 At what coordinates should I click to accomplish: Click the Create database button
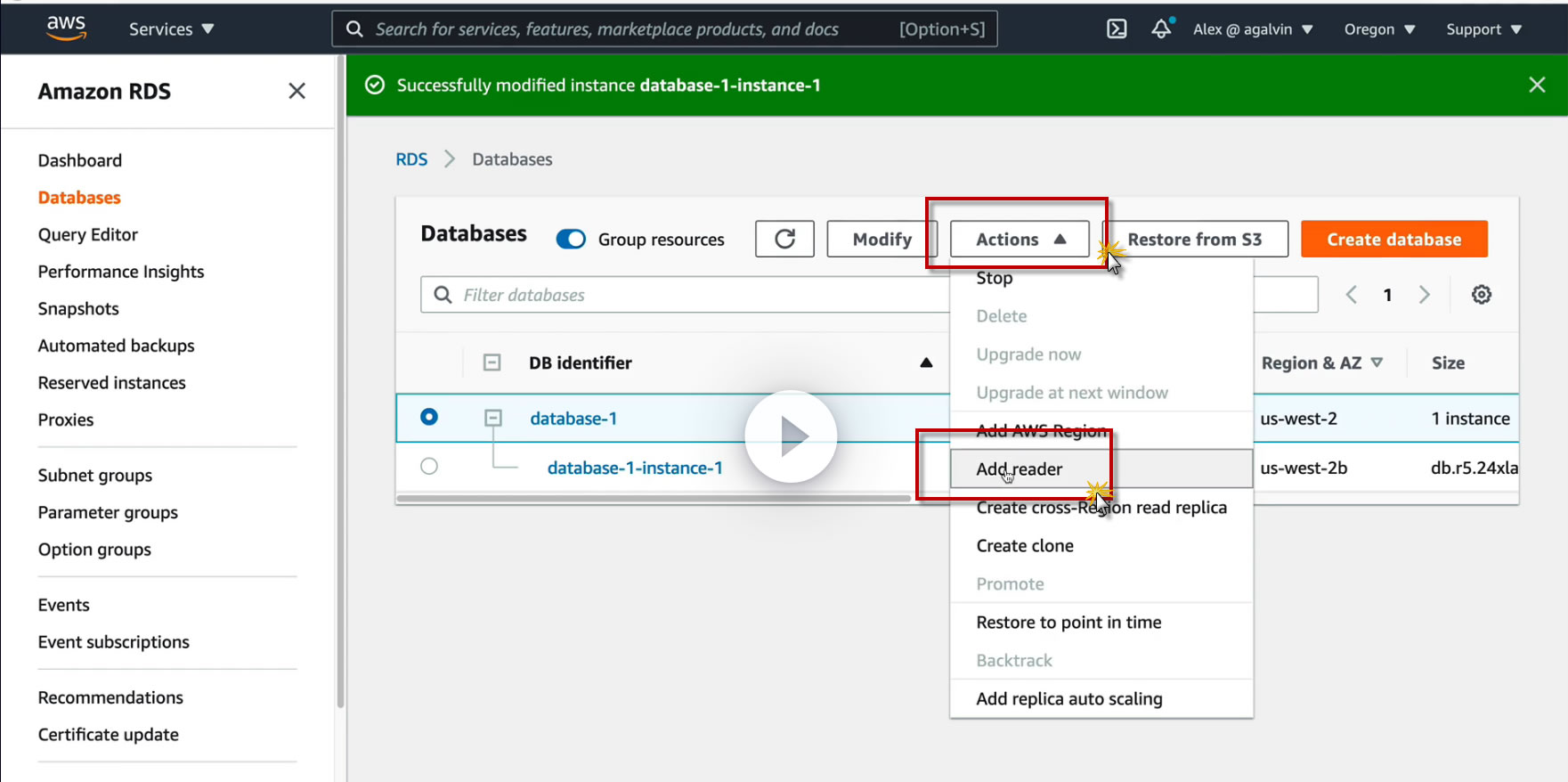1393,239
